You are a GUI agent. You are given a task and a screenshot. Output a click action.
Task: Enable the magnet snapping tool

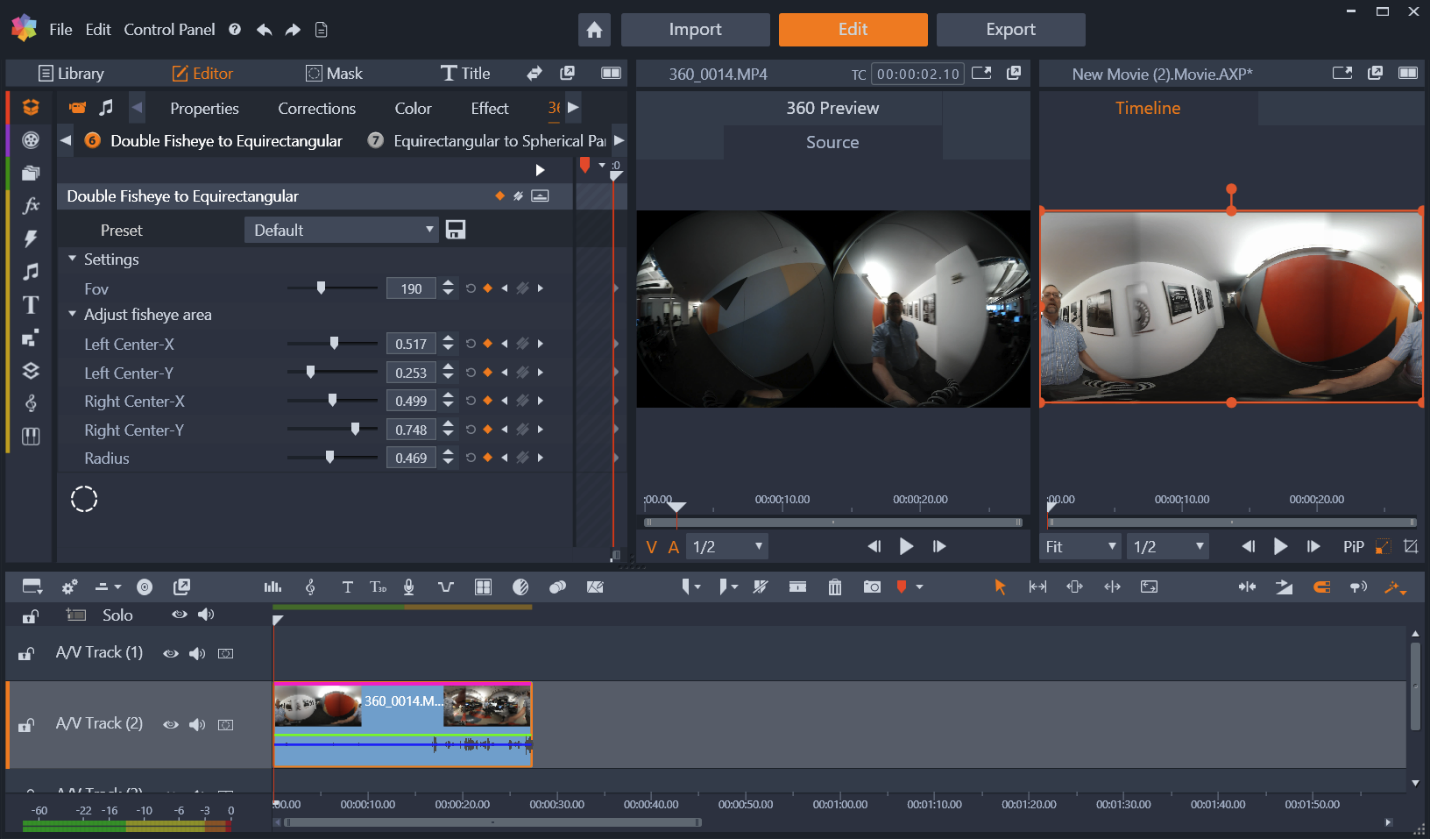tap(1321, 587)
